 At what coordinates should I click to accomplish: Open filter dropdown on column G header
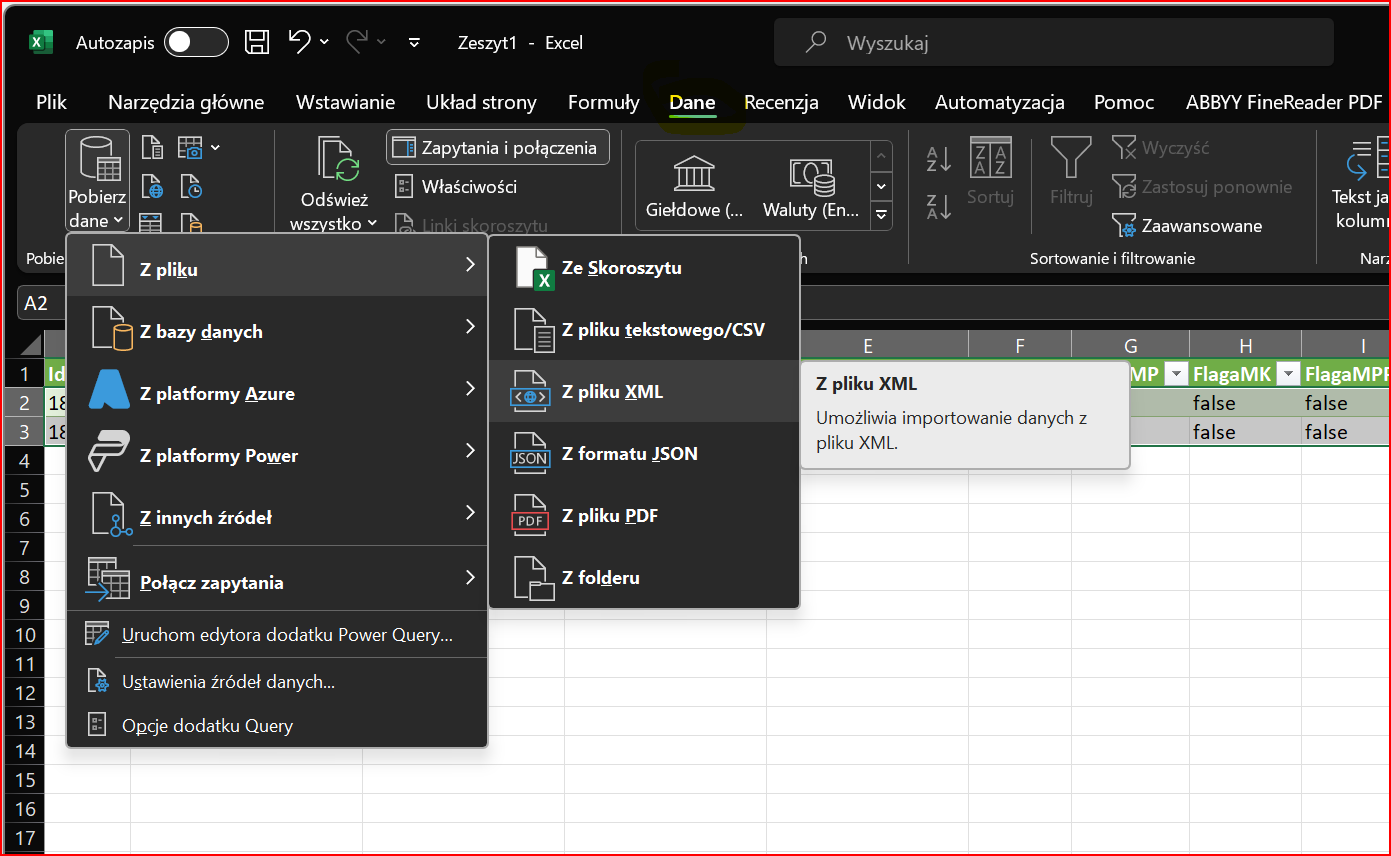[1176, 374]
